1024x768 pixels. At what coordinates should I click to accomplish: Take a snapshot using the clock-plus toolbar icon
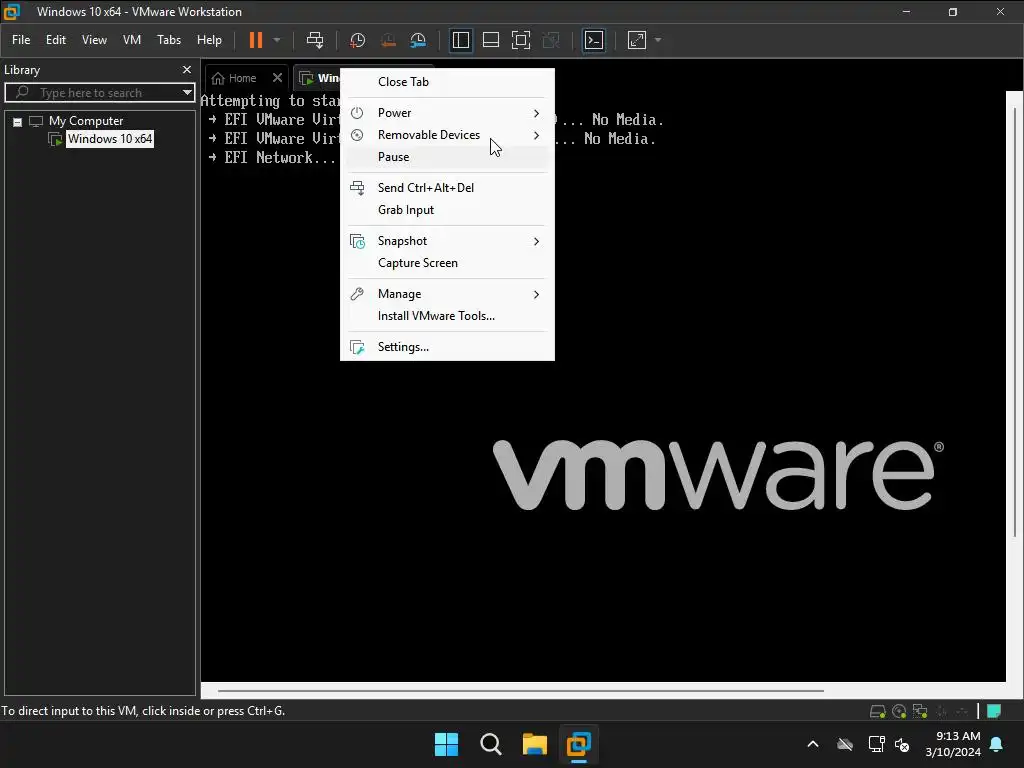coord(357,40)
